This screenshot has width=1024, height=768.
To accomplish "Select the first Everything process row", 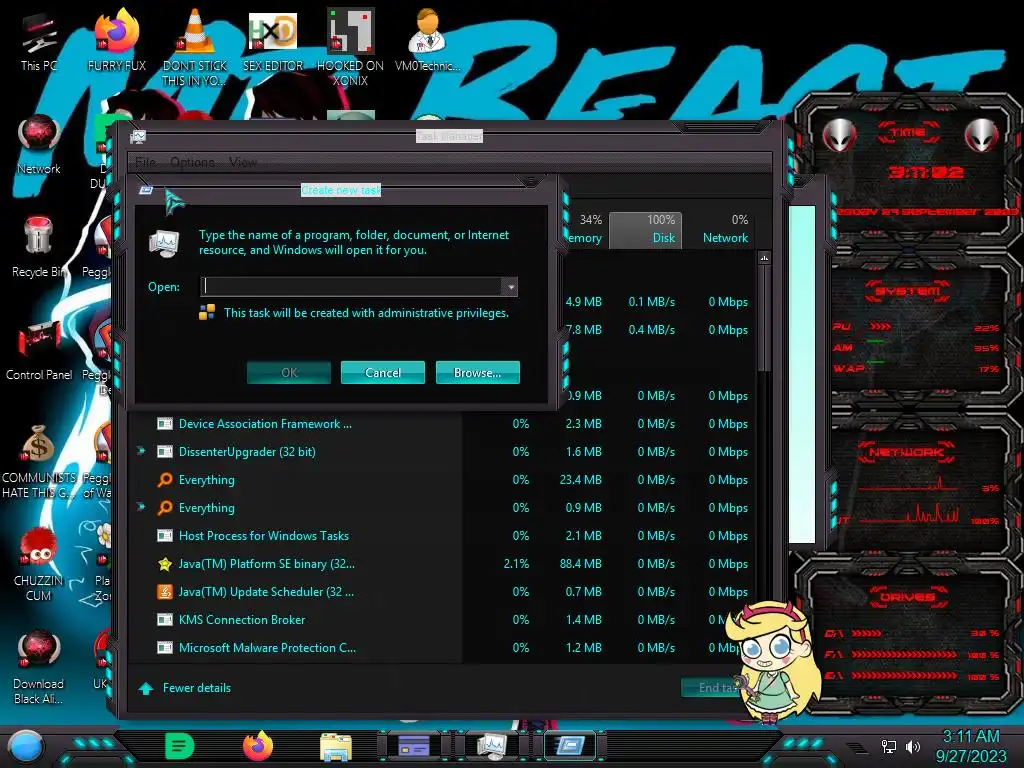I will click(443, 479).
